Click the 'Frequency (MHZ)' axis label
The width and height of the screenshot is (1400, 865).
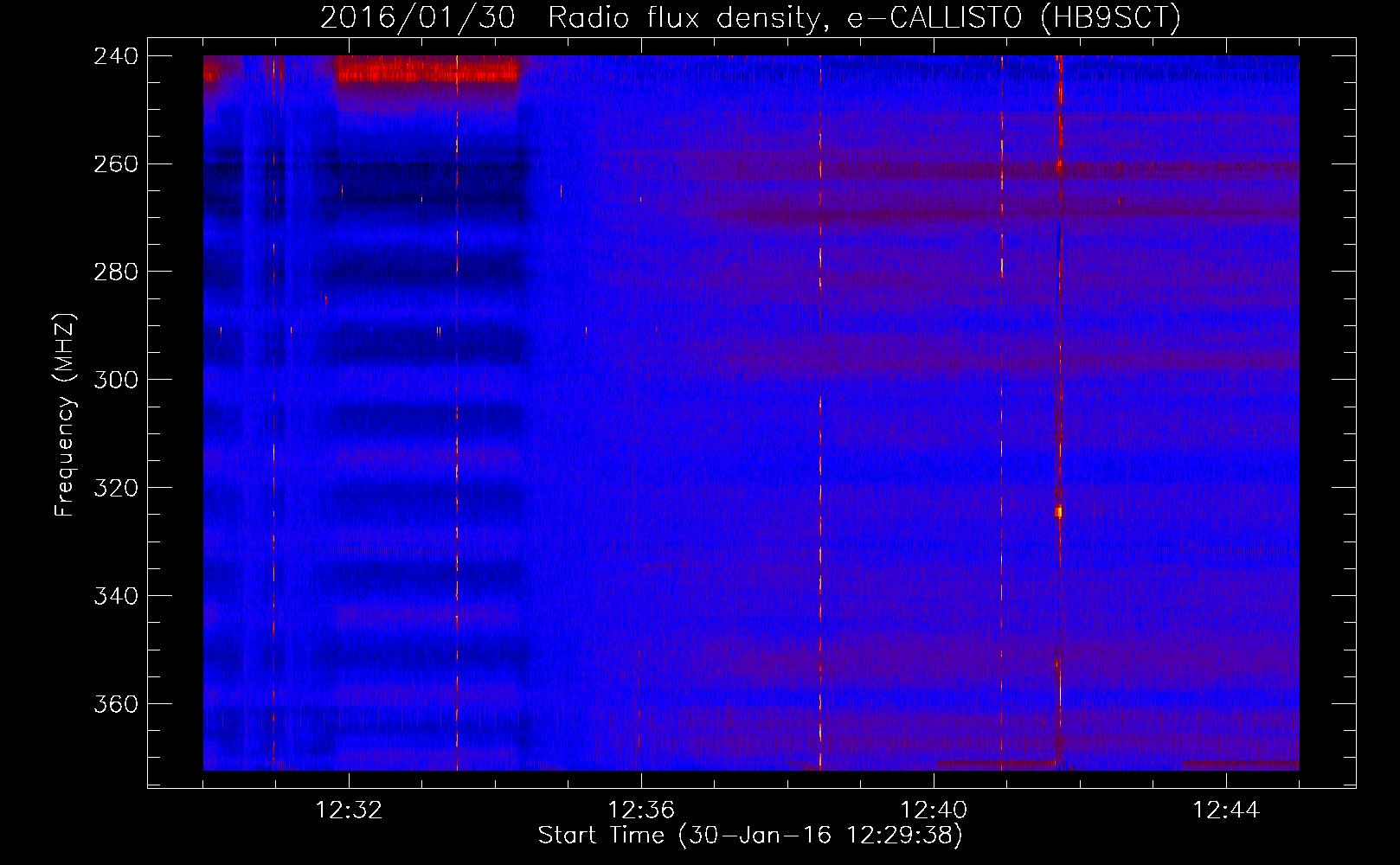[x=66, y=415]
